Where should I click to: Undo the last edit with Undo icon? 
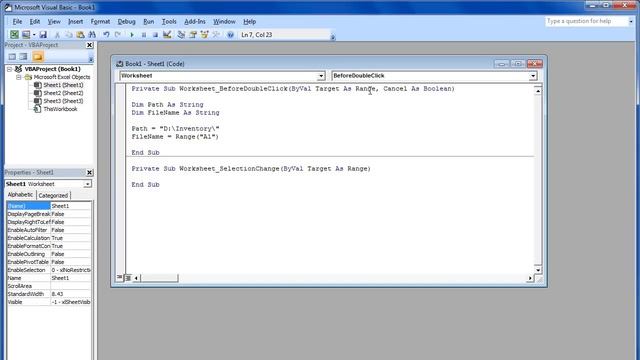tap(106, 35)
